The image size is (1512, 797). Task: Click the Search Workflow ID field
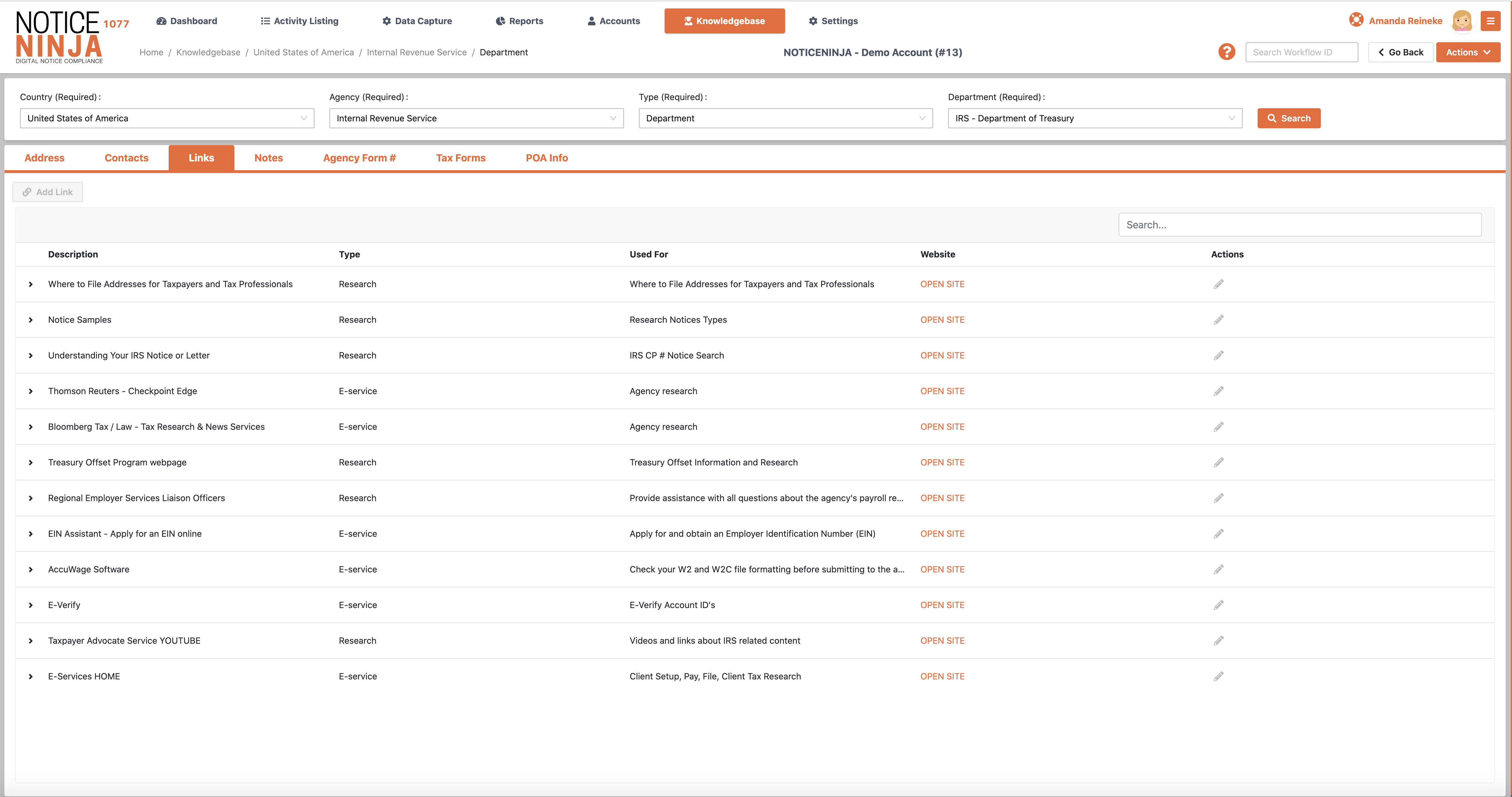pyautogui.click(x=1301, y=52)
